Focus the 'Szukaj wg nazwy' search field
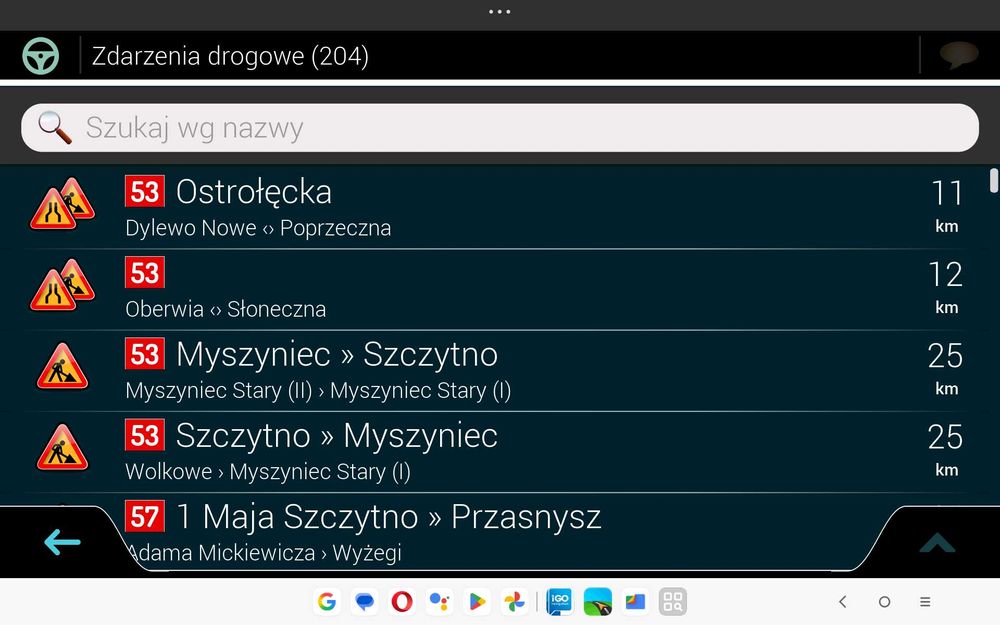1000x625 pixels. [x=500, y=128]
